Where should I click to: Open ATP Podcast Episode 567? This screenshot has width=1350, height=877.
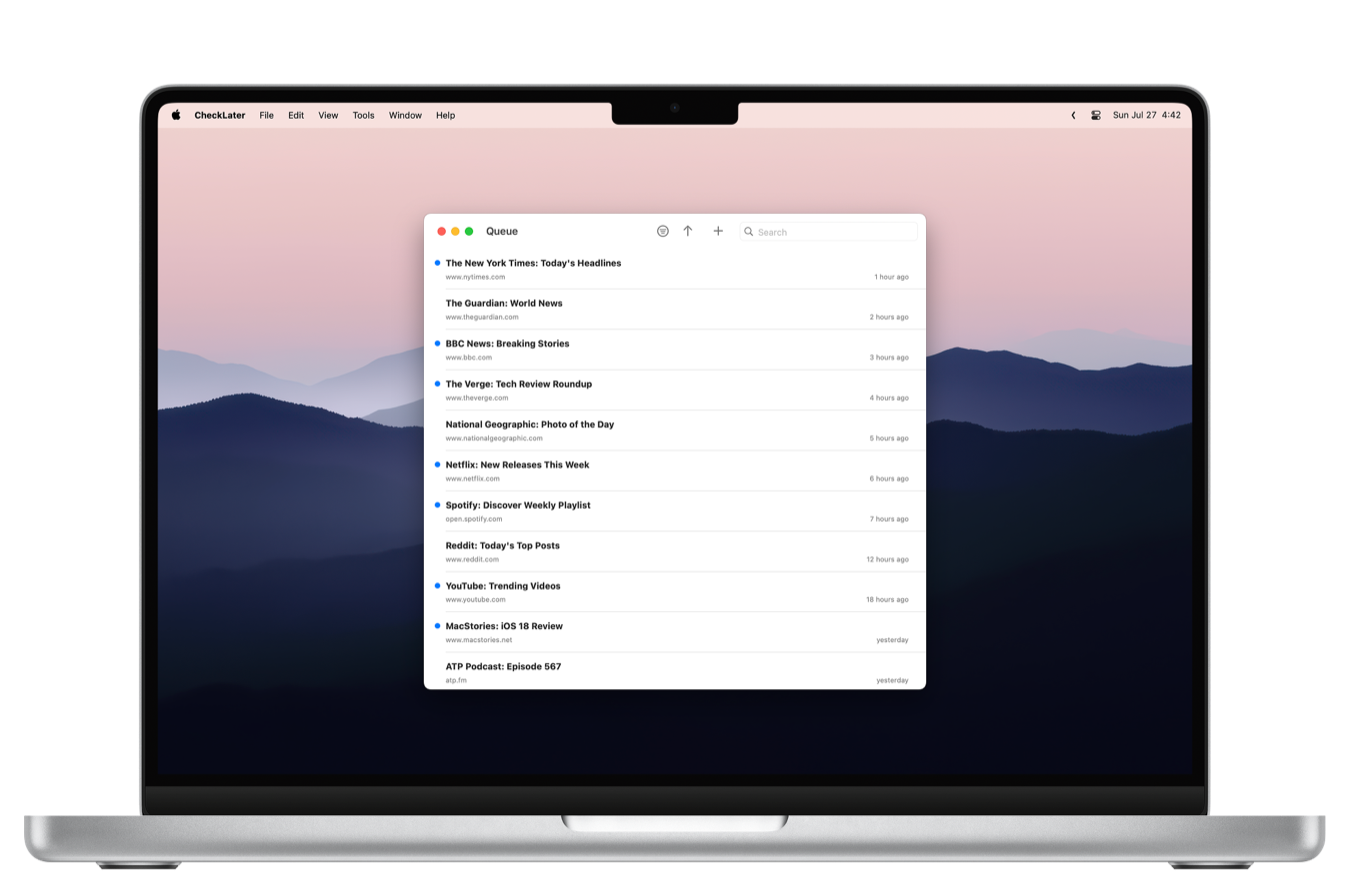click(504, 666)
